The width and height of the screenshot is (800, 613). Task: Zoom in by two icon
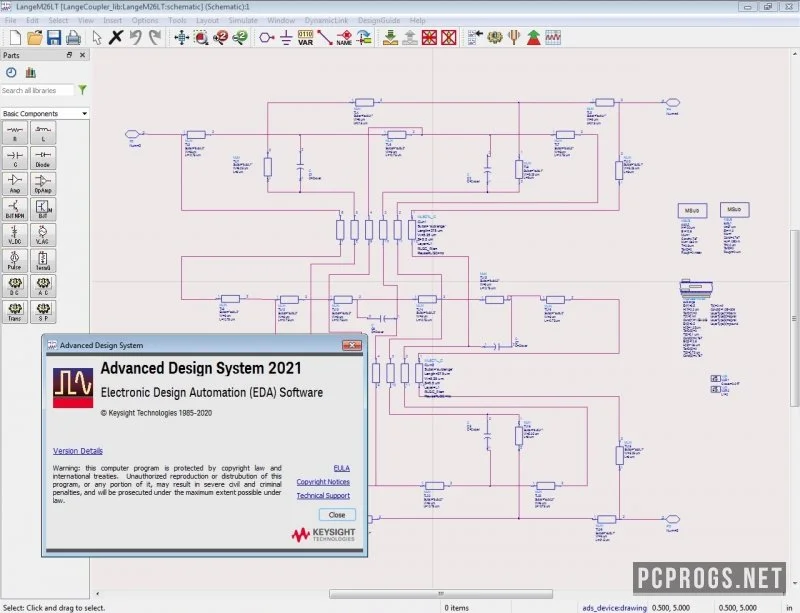point(220,37)
